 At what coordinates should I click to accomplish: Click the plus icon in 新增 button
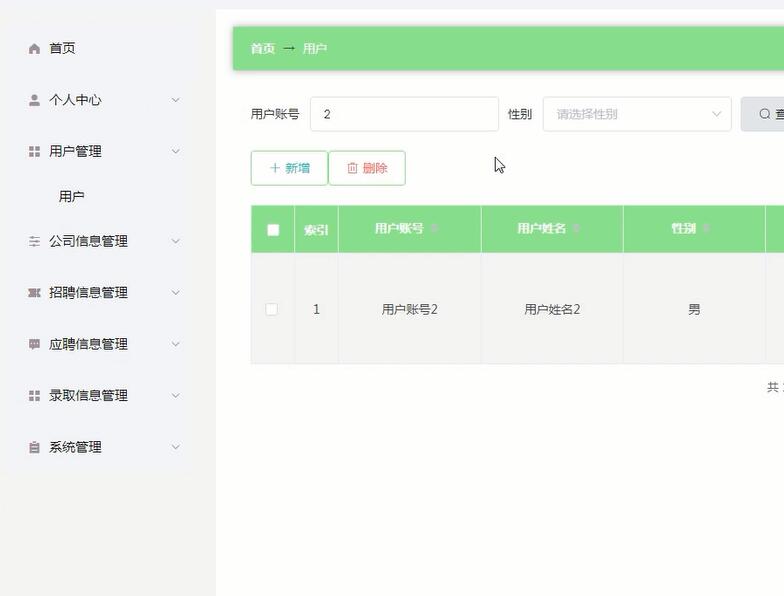click(x=274, y=168)
